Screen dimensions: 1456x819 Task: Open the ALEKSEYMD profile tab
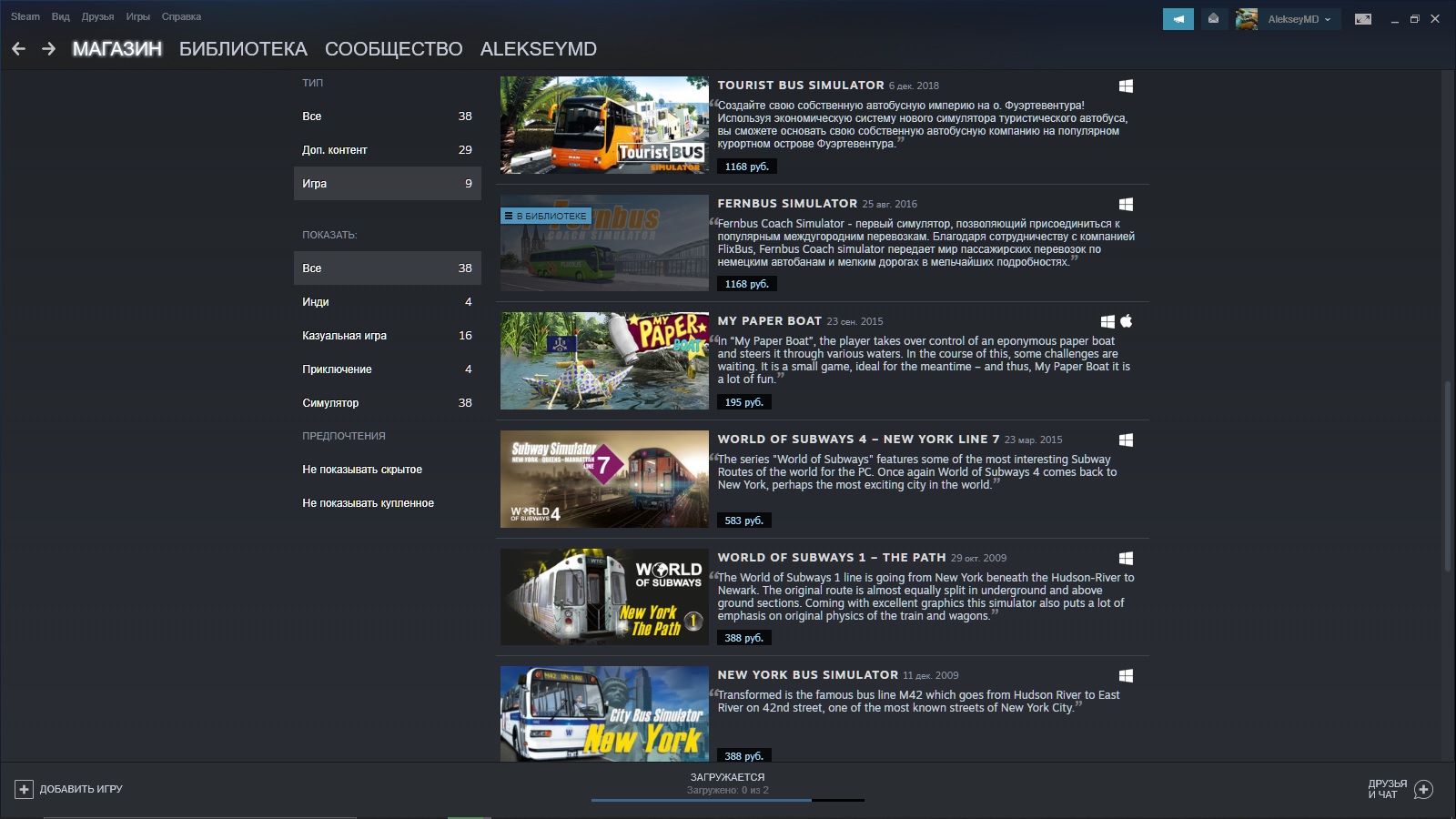[539, 49]
